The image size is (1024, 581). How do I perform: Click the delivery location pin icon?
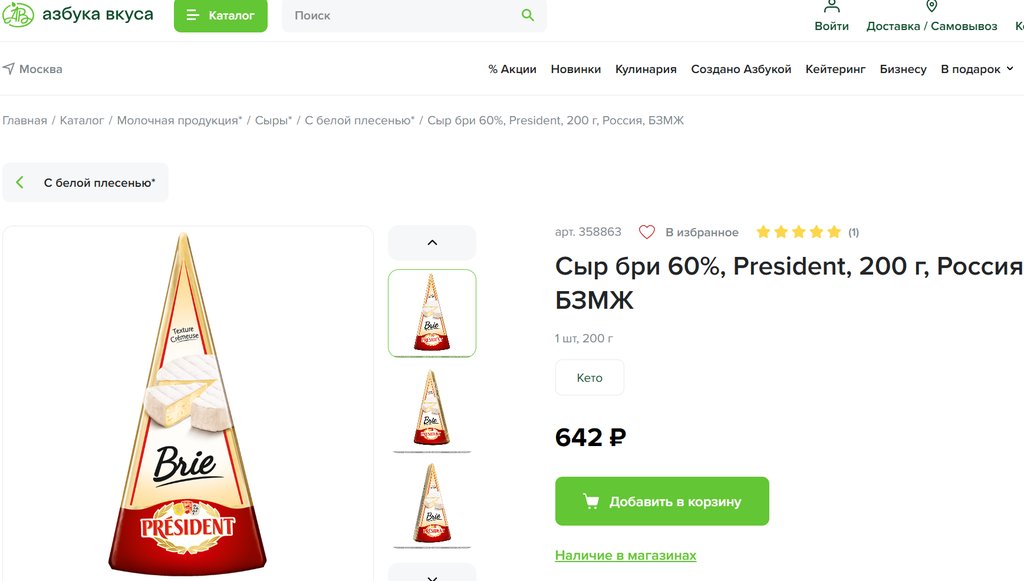click(x=931, y=6)
